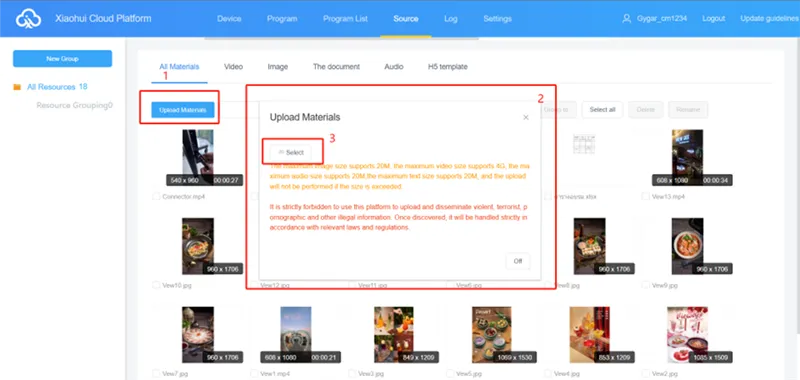Open the Vew2.jpg image thumbnail
This screenshot has height=380, width=800.
coord(687,335)
